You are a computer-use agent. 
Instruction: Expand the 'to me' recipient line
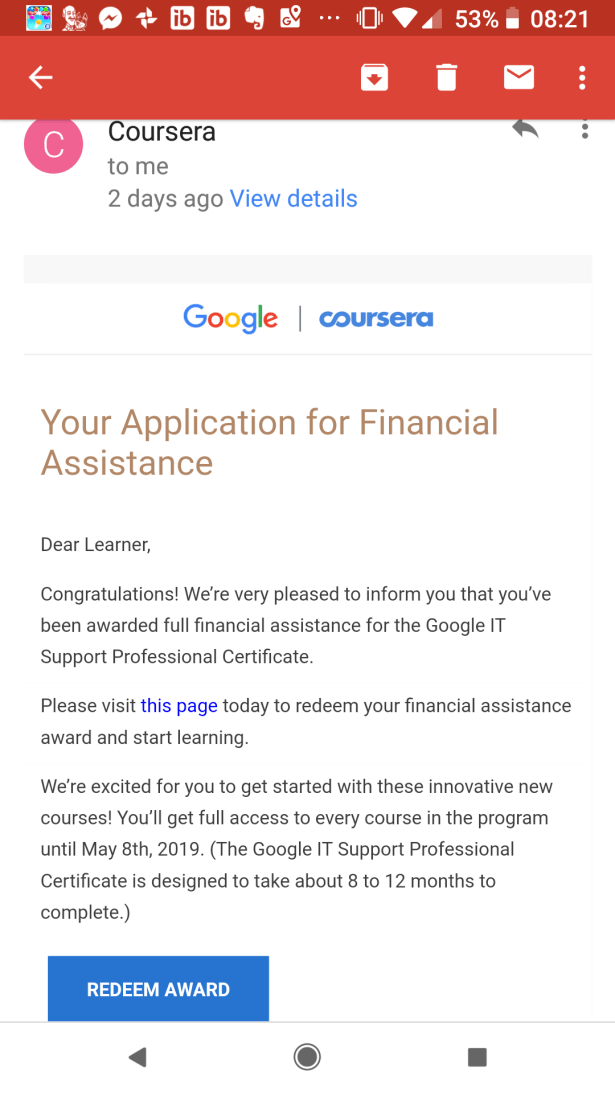click(138, 167)
